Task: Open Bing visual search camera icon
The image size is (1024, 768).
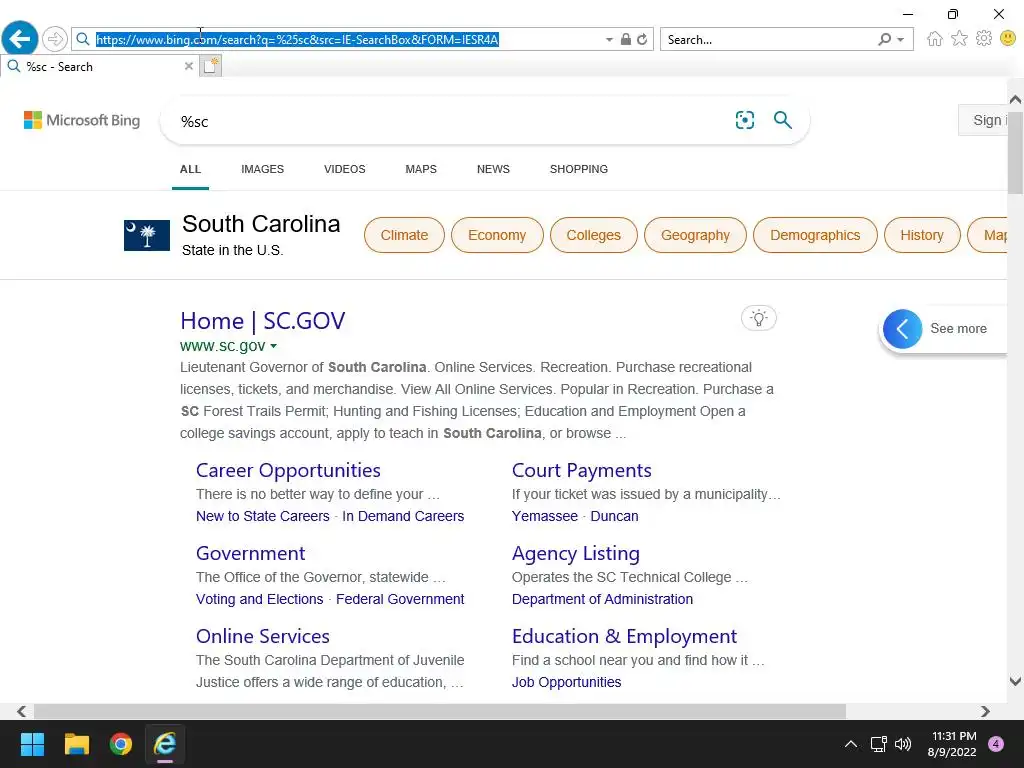Action: click(x=744, y=120)
